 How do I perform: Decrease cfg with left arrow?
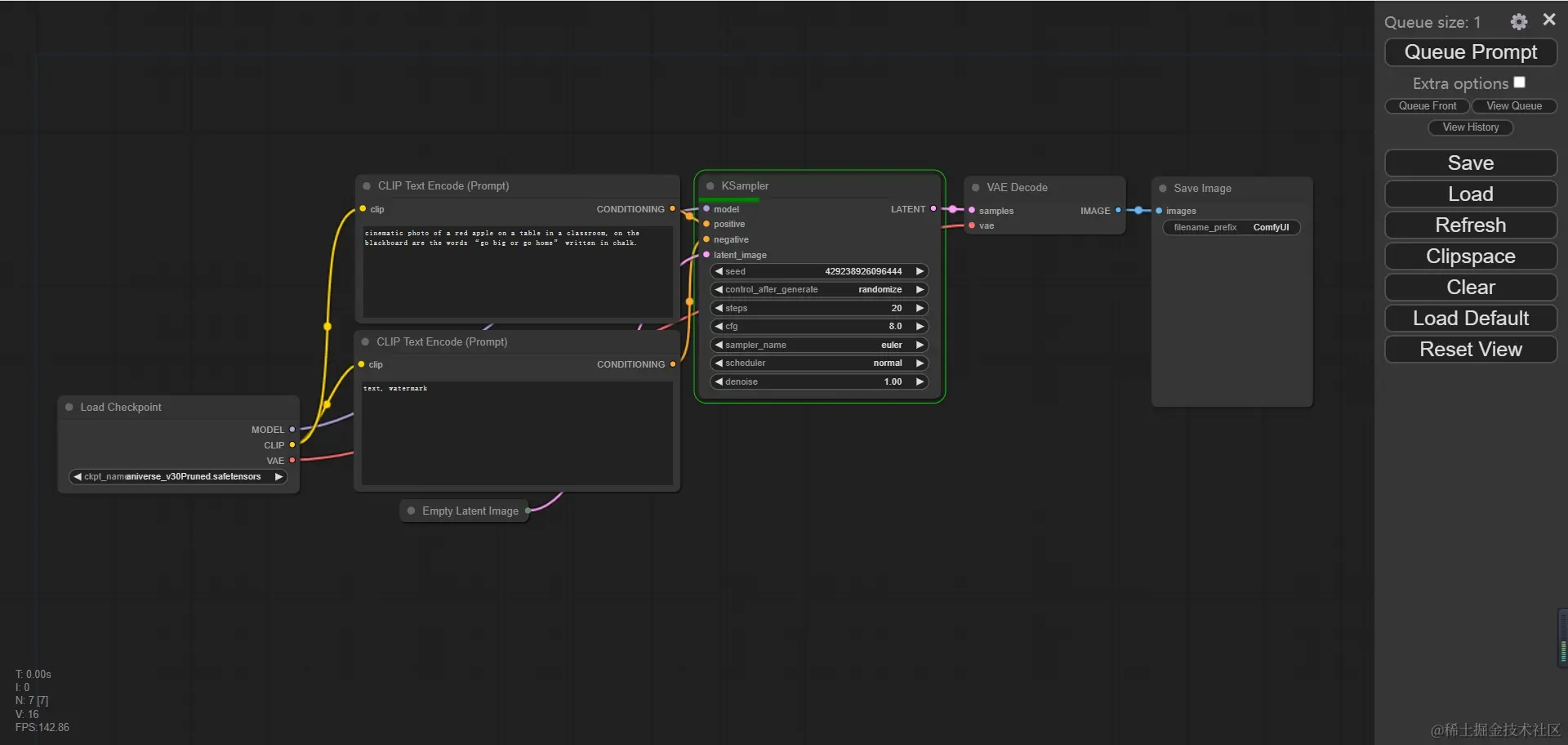coord(719,327)
